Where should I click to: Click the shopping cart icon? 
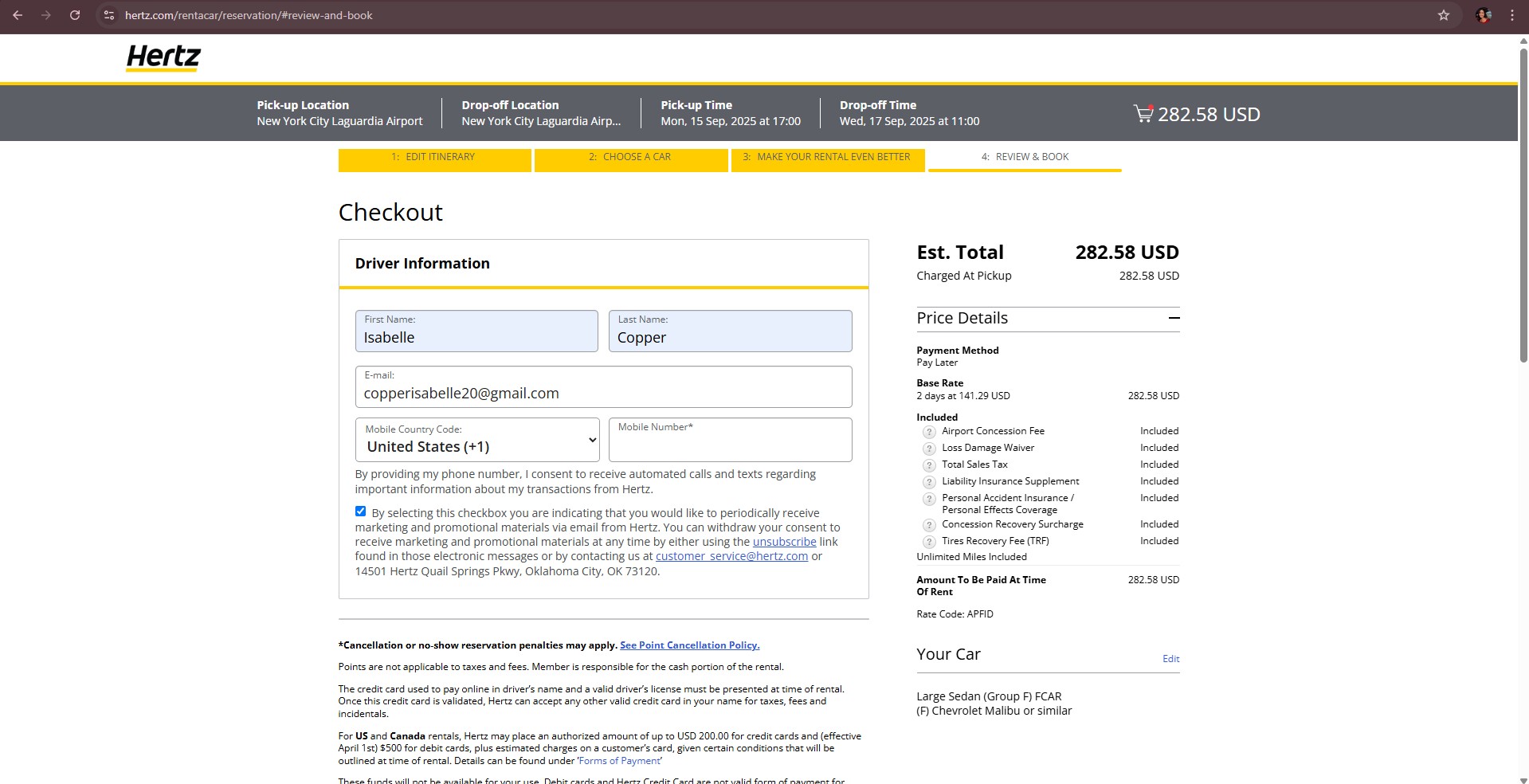1143,114
